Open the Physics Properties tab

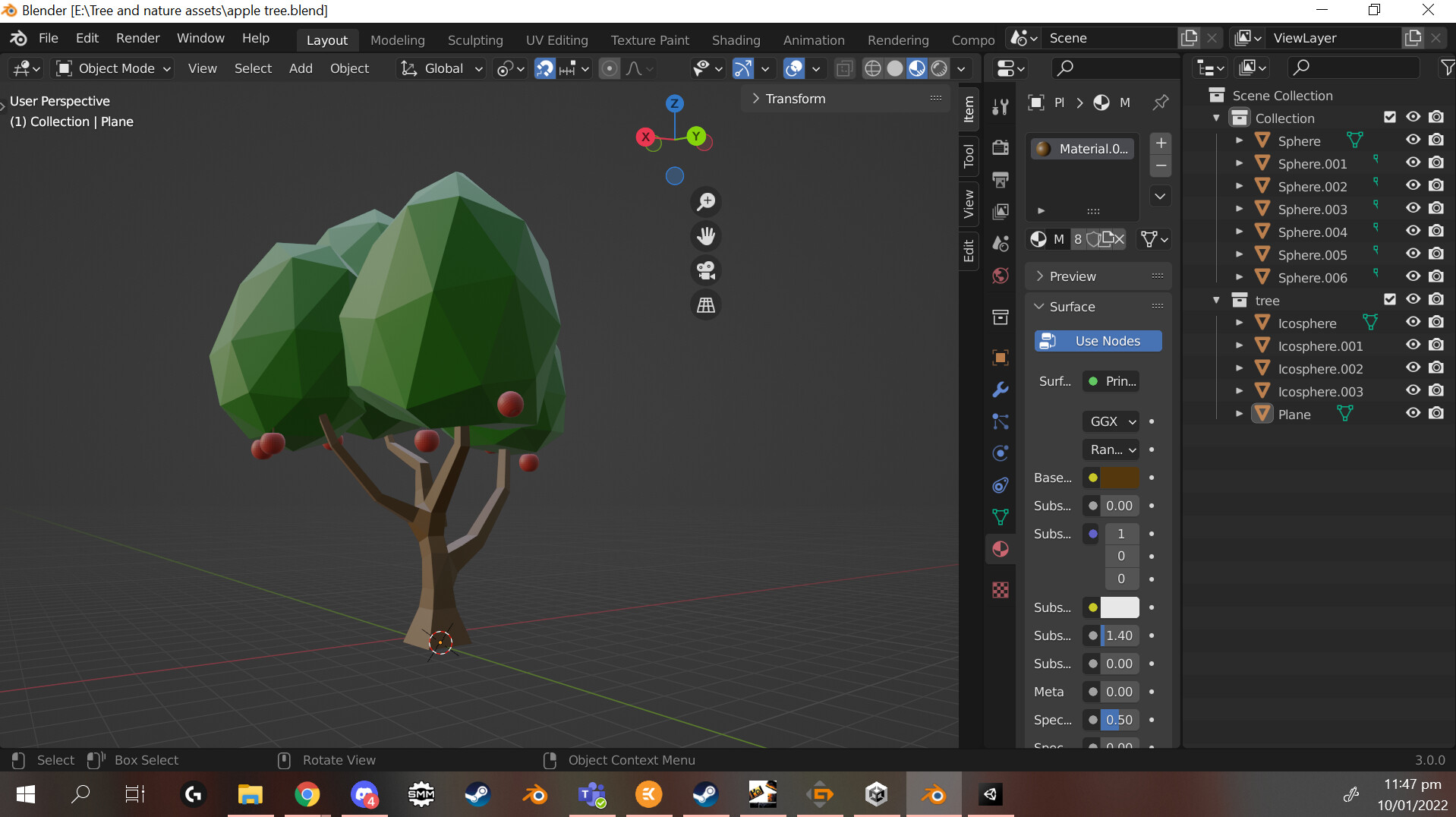1000,453
